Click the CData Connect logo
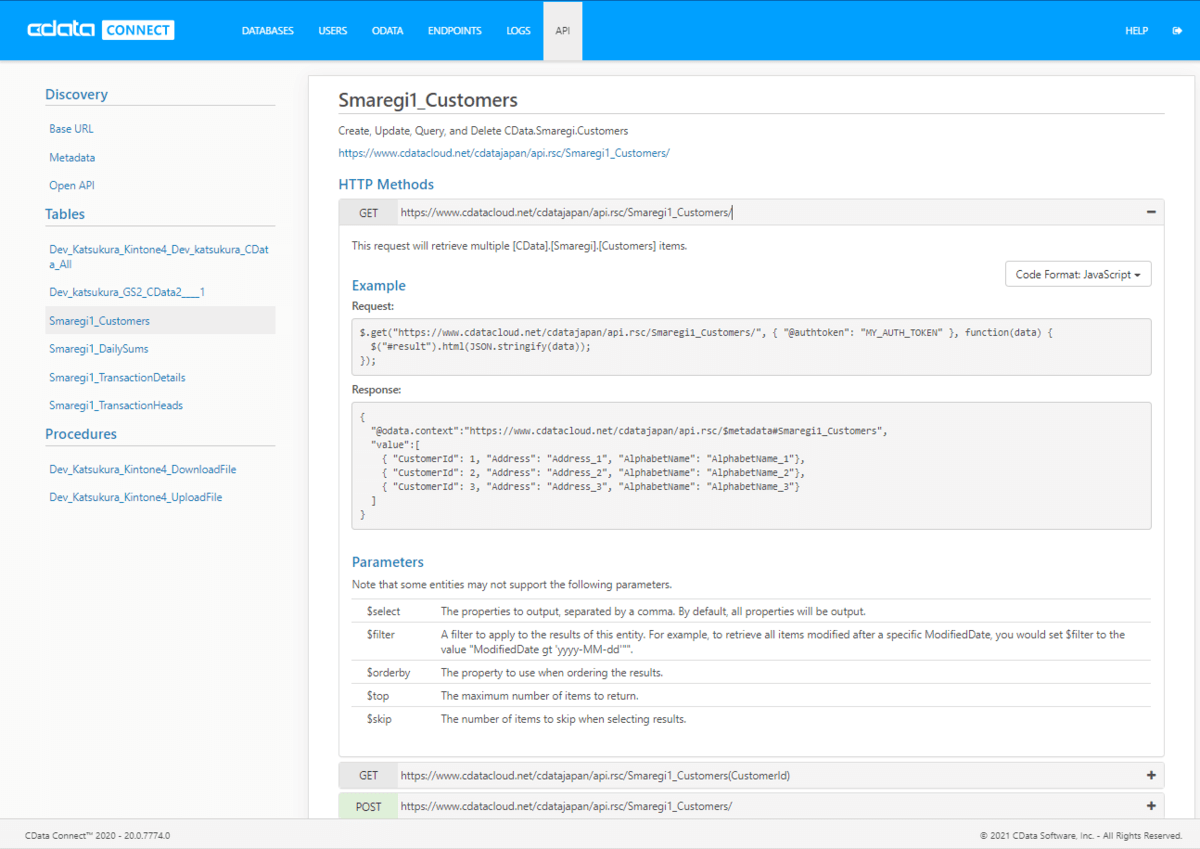The height and width of the screenshot is (849, 1200). pyautogui.click(x=101, y=30)
